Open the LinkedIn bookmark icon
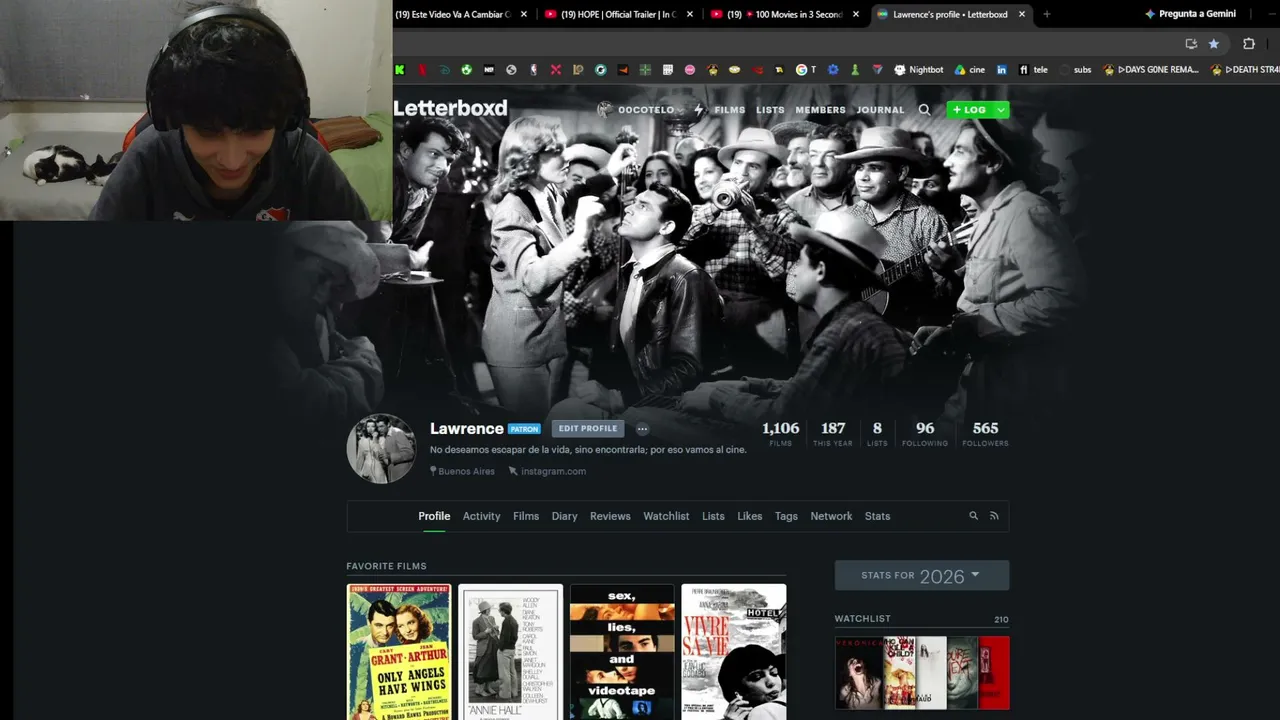Viewport: 1280px width, 720px height. coord(1001,70)
